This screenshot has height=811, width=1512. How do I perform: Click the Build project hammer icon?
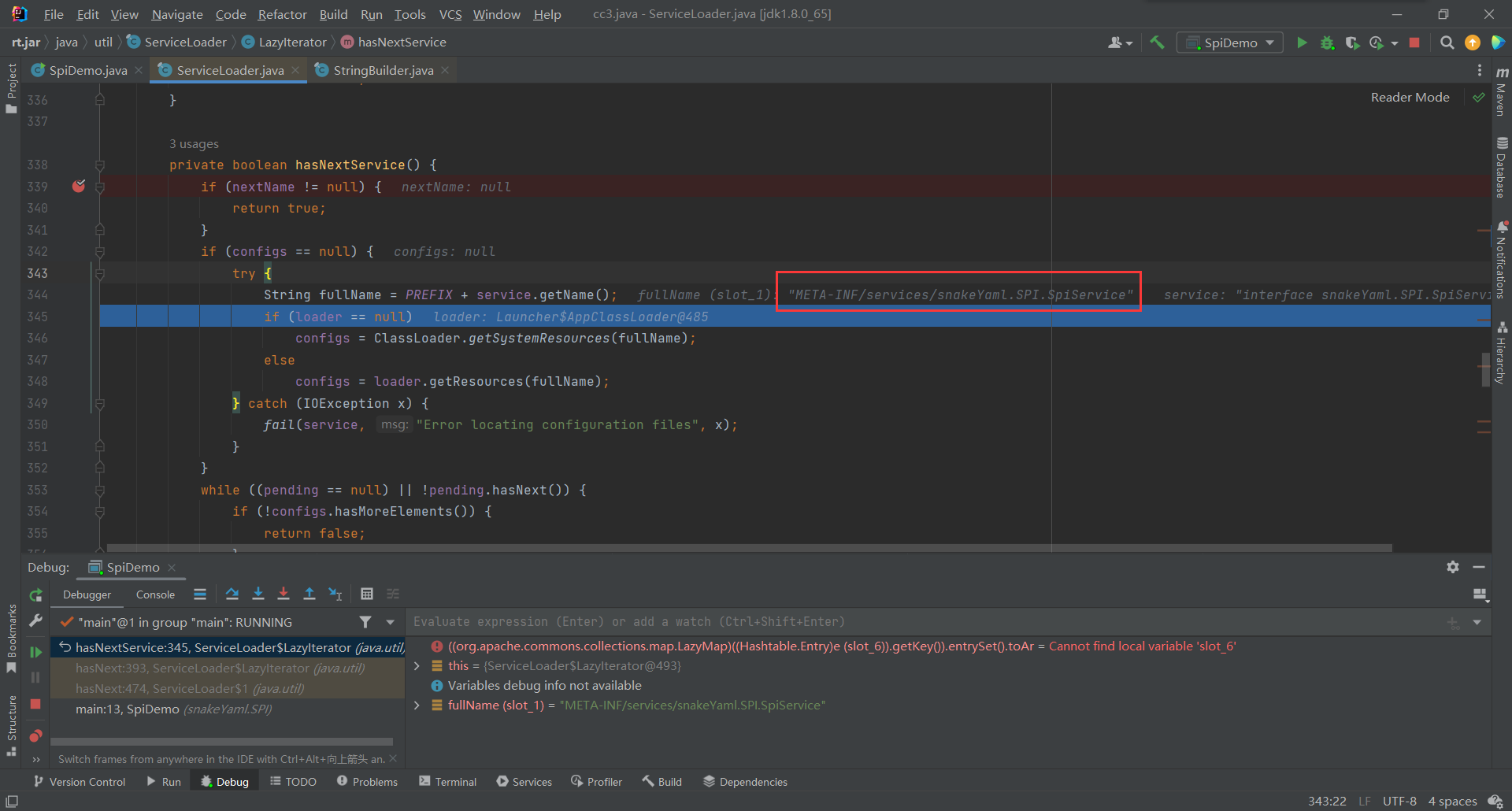(x=1157, y=43)
